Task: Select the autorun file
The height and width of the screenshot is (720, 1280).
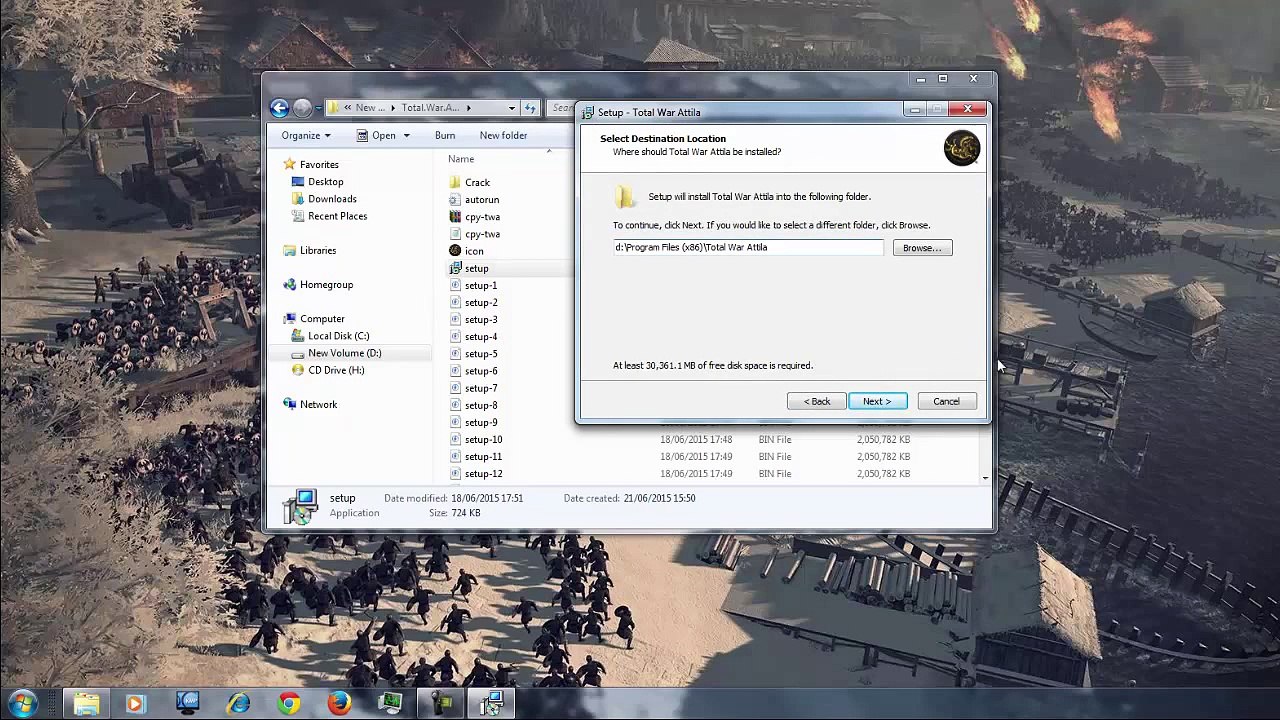Action: click(x=481, y=199)
